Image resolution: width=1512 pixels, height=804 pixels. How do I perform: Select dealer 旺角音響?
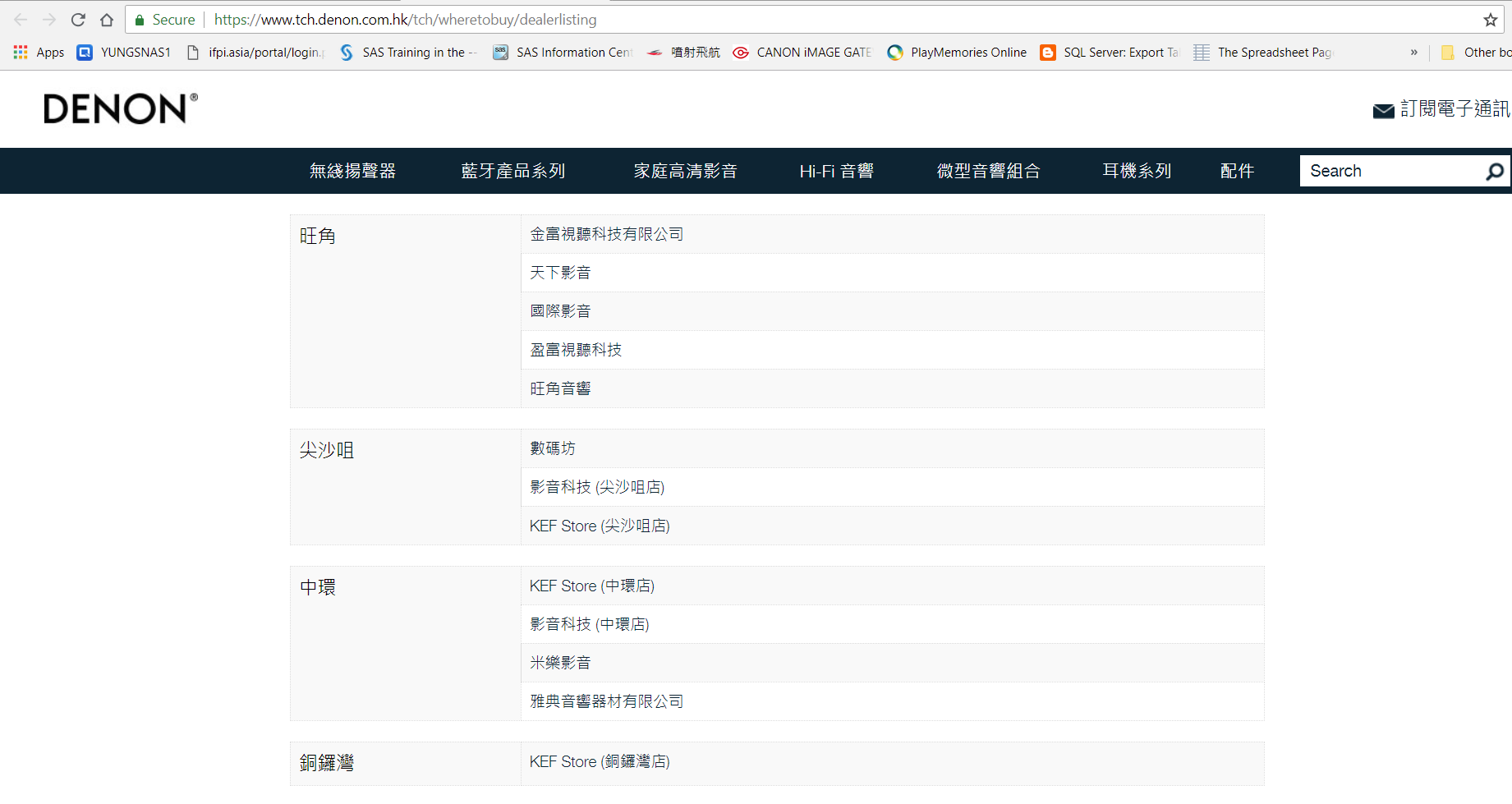pyautogui.click(x=560, y=388)
